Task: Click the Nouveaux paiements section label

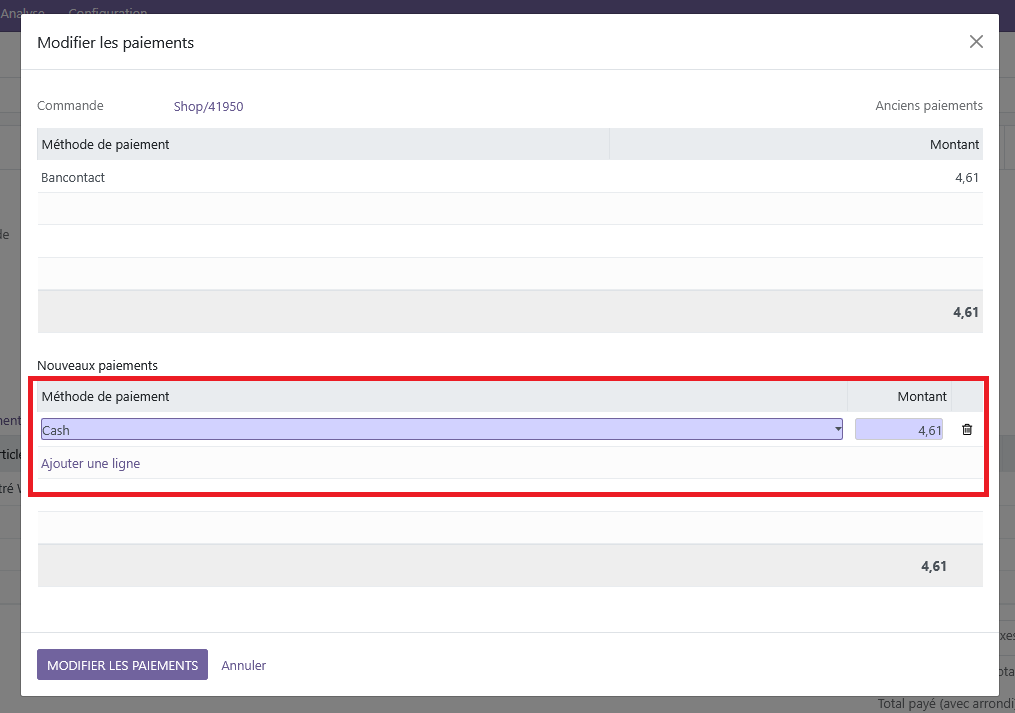Action: pos(97,365)
